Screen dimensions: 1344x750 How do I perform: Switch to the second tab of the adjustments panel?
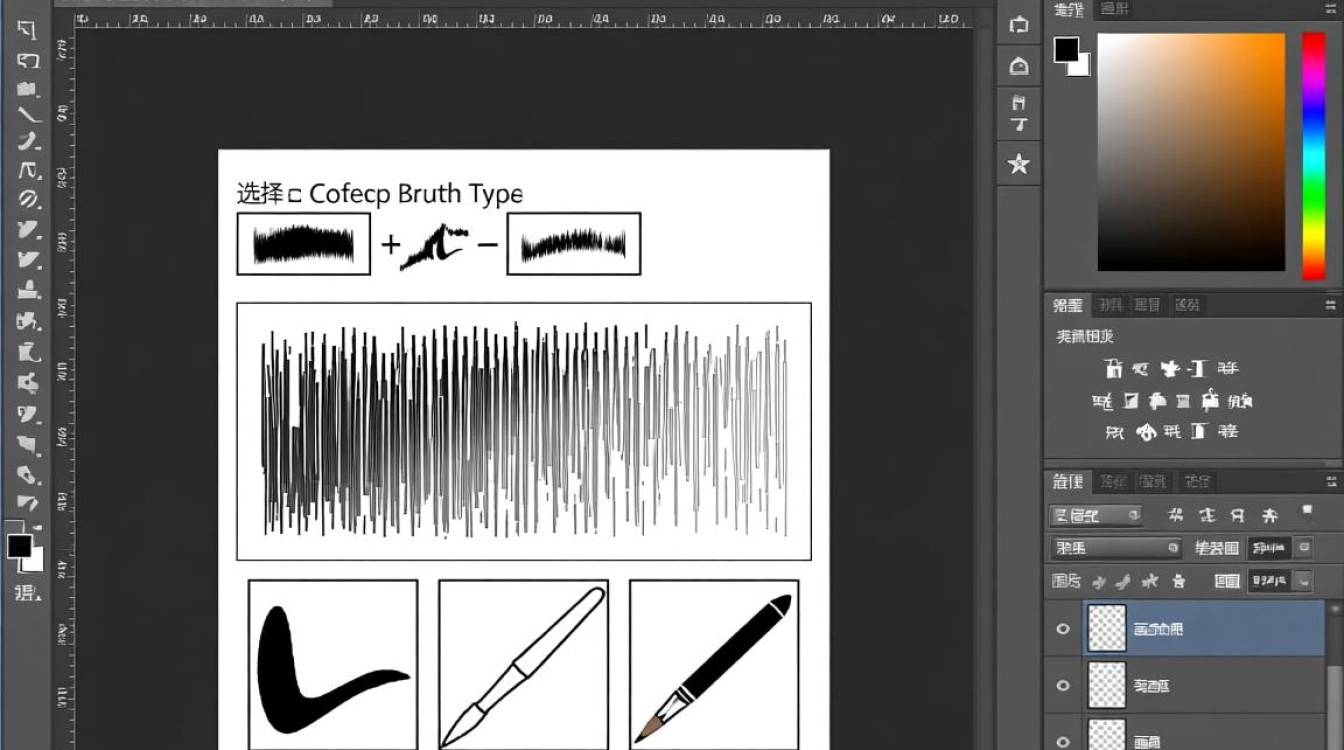[1110, 305]
